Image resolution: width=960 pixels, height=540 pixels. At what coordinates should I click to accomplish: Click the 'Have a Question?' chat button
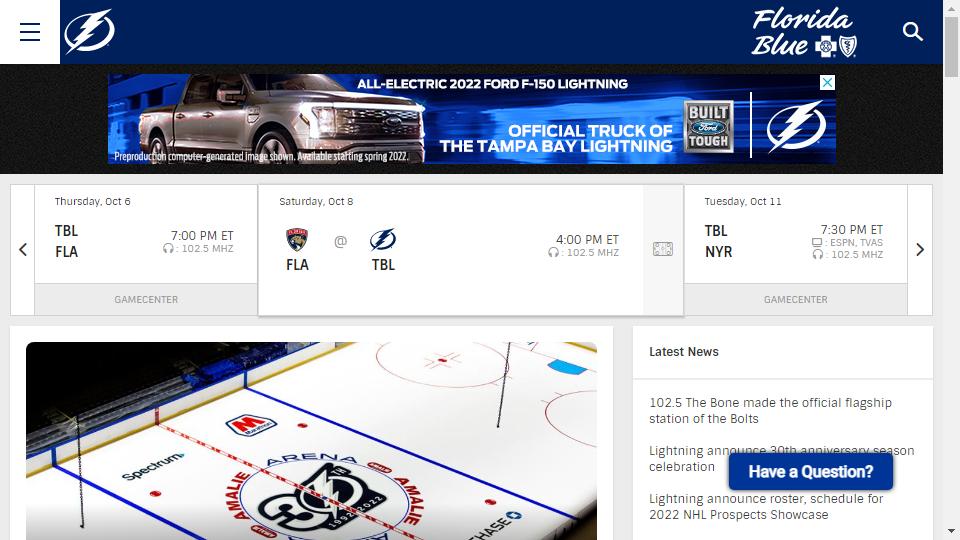click(810, 472)
